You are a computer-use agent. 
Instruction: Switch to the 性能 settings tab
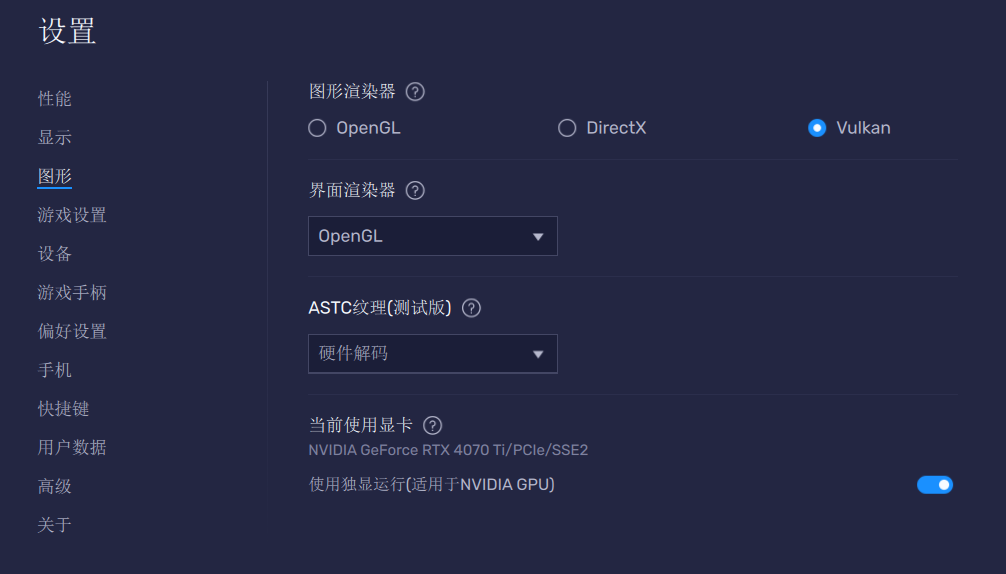click(55, 99)
